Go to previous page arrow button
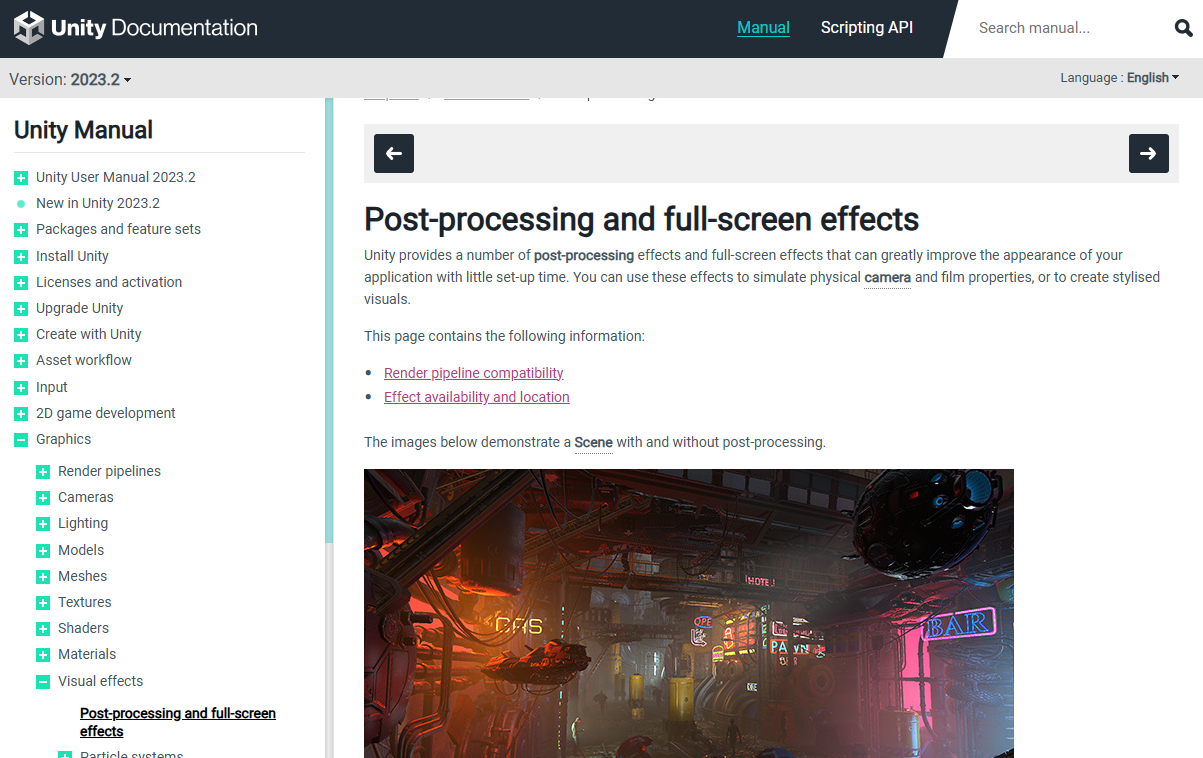1203x758 pixels. [x=394, y=153]
